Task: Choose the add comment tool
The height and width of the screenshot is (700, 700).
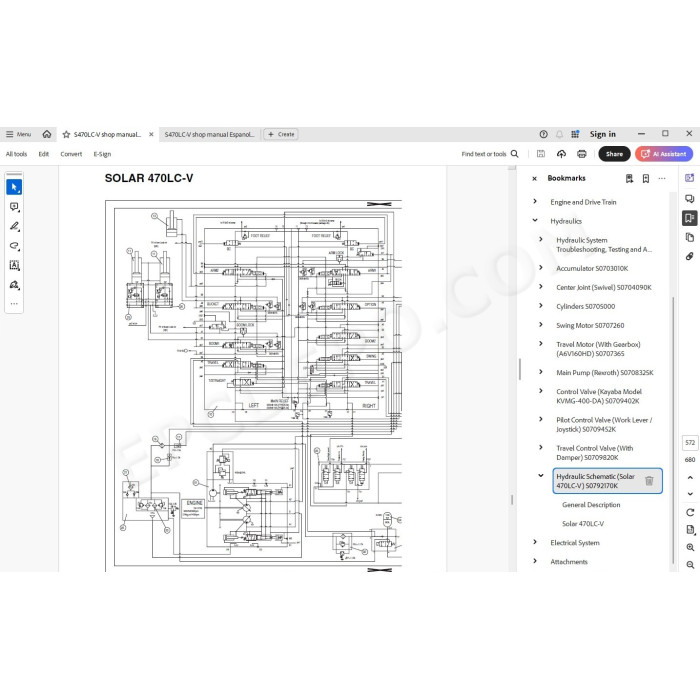Action: tap(14, 207)
